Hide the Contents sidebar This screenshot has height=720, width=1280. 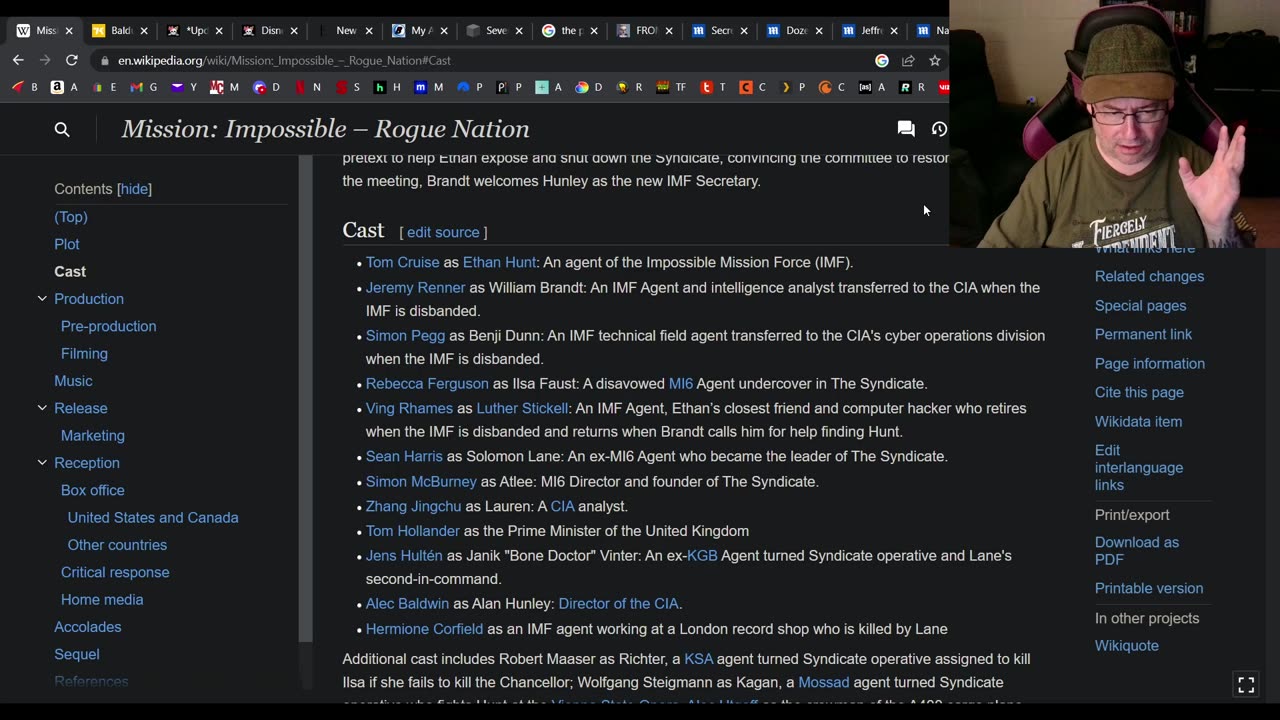[134, 189]
